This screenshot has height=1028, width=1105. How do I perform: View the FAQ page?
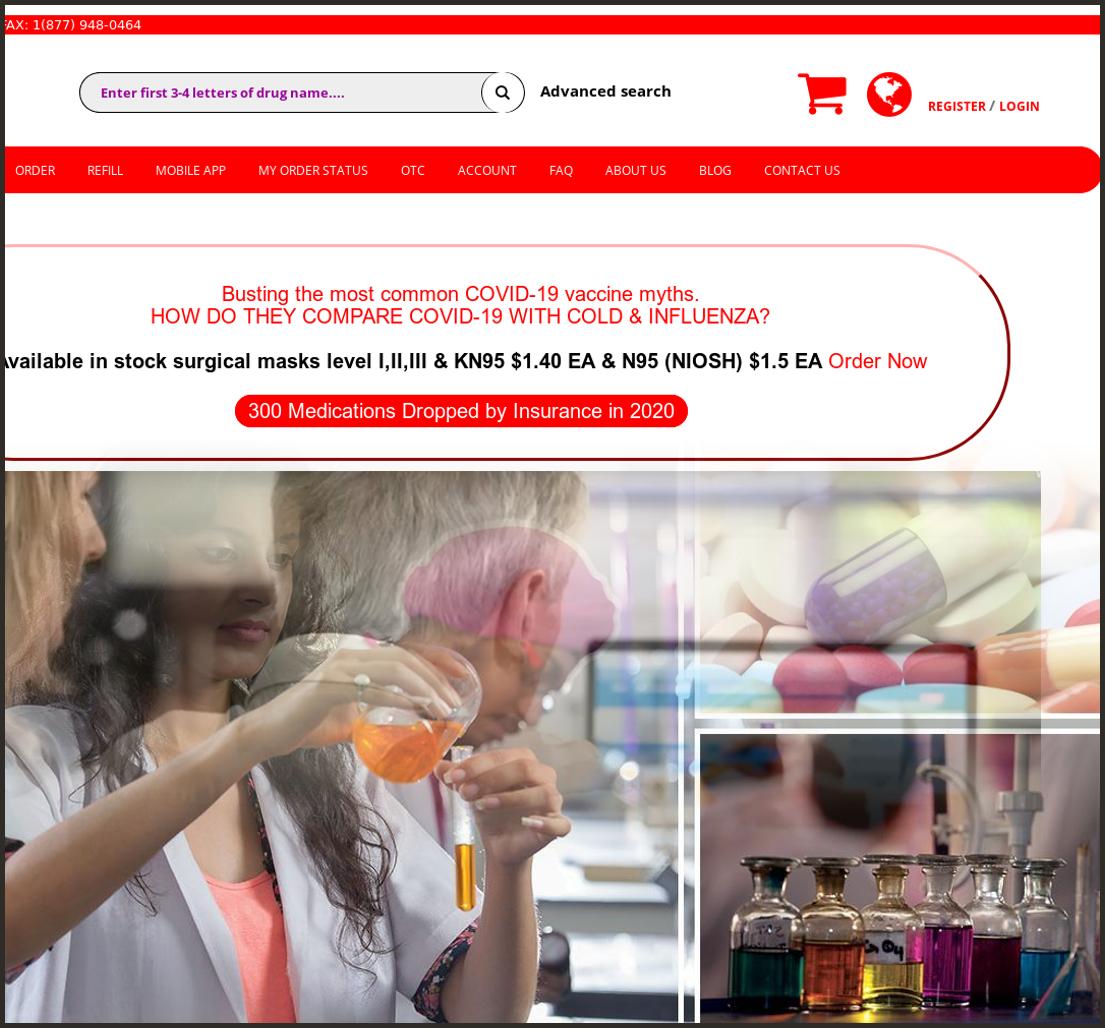tap(560, 170)
